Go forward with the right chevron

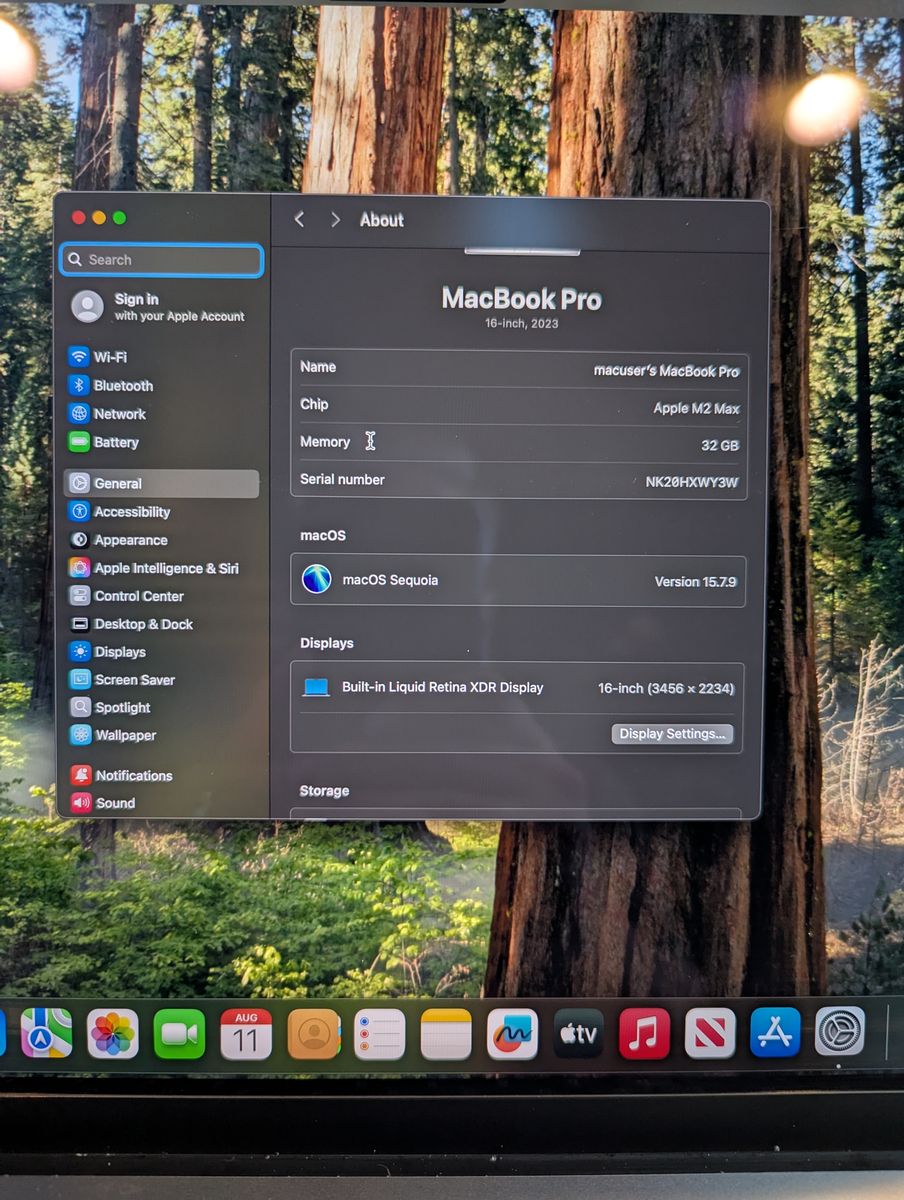point(335,219)
